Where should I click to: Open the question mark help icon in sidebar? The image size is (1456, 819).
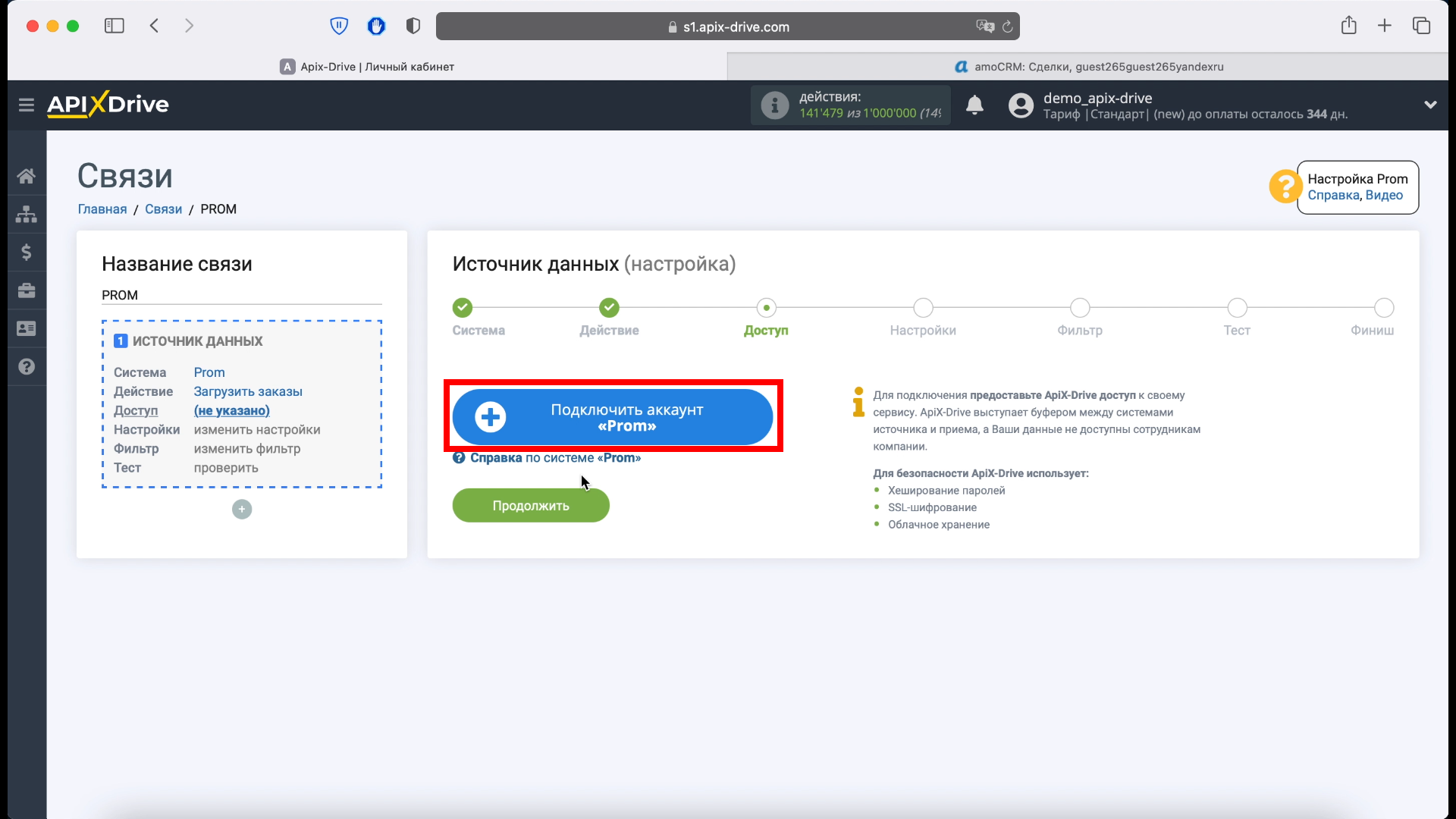click(27, 366)
